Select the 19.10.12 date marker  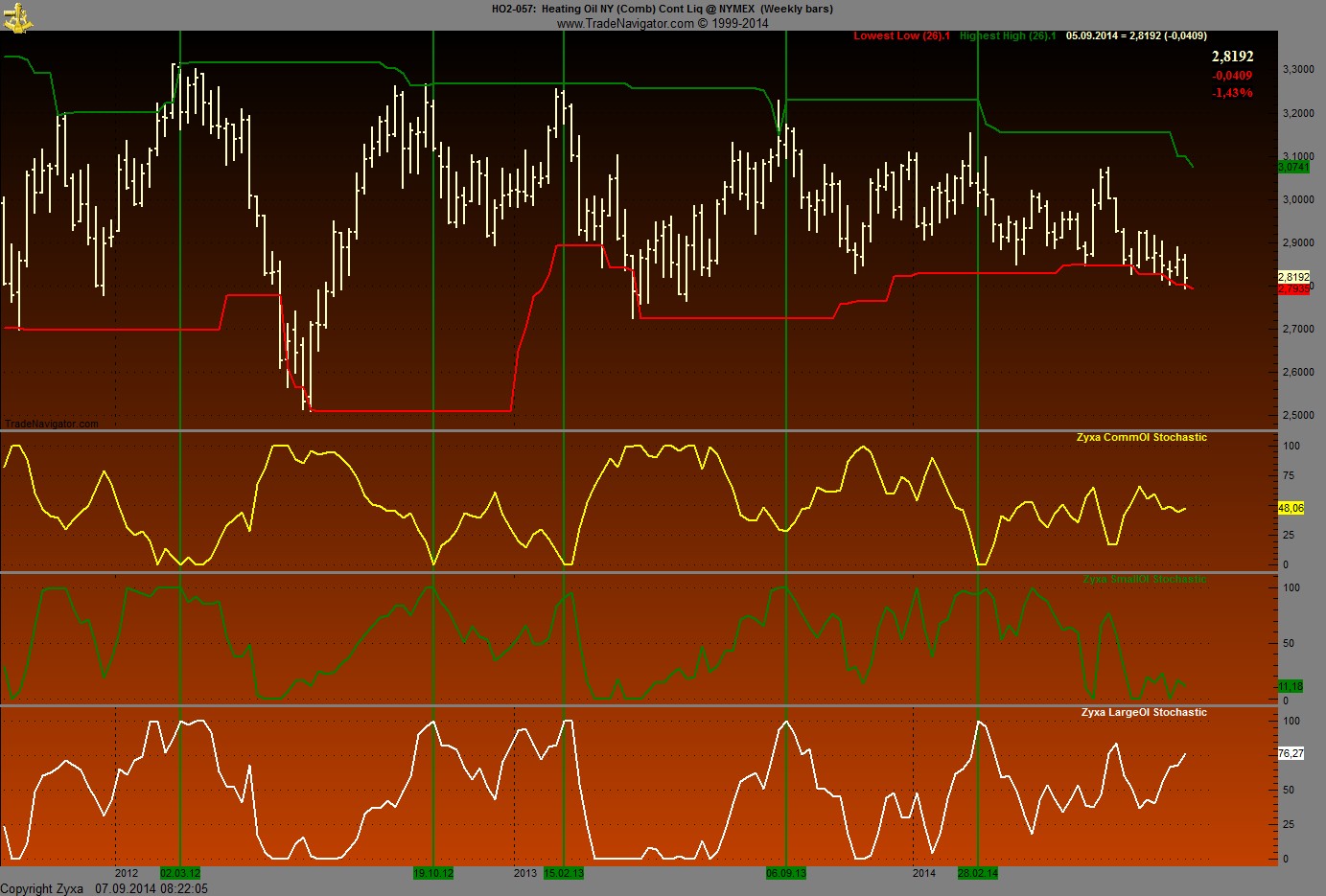click(x=433, y=873)
